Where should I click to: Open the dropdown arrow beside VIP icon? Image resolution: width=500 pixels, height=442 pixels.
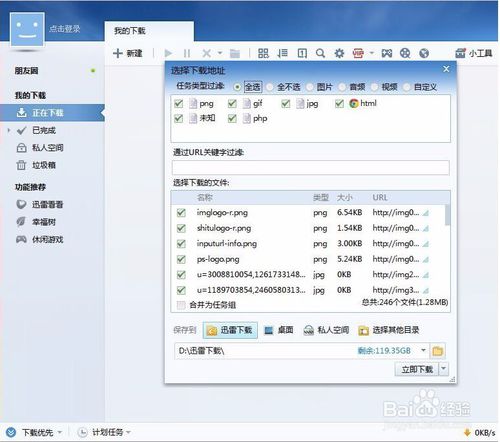(372, 53)
